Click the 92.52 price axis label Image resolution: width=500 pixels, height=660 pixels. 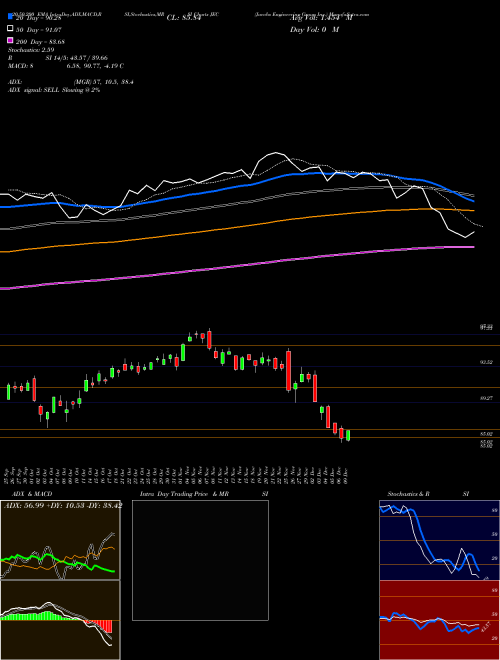coord(486,362)
